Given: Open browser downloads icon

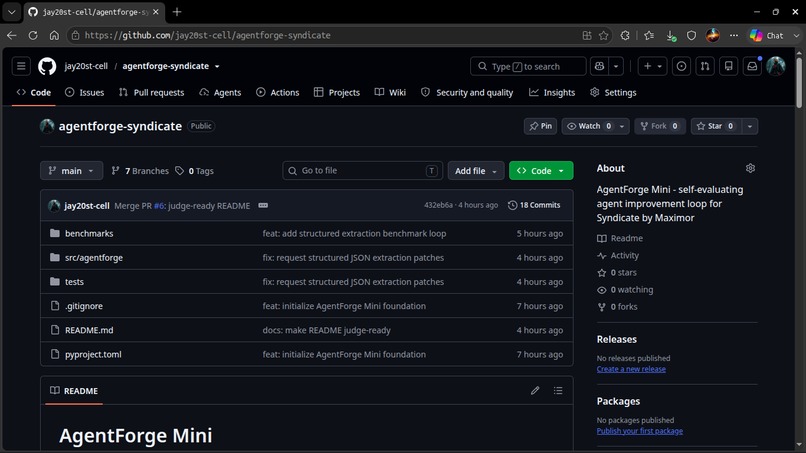Looking at the screenshot, I should click(x=670, y=35).
